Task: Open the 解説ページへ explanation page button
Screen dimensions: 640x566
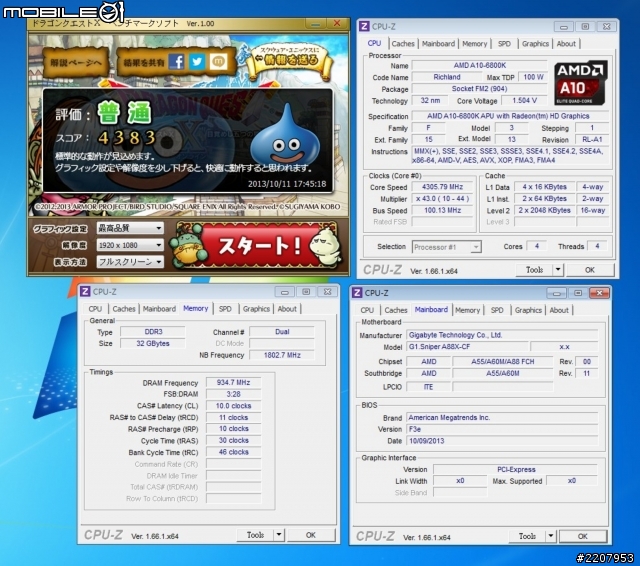Action: click(76, 62)
